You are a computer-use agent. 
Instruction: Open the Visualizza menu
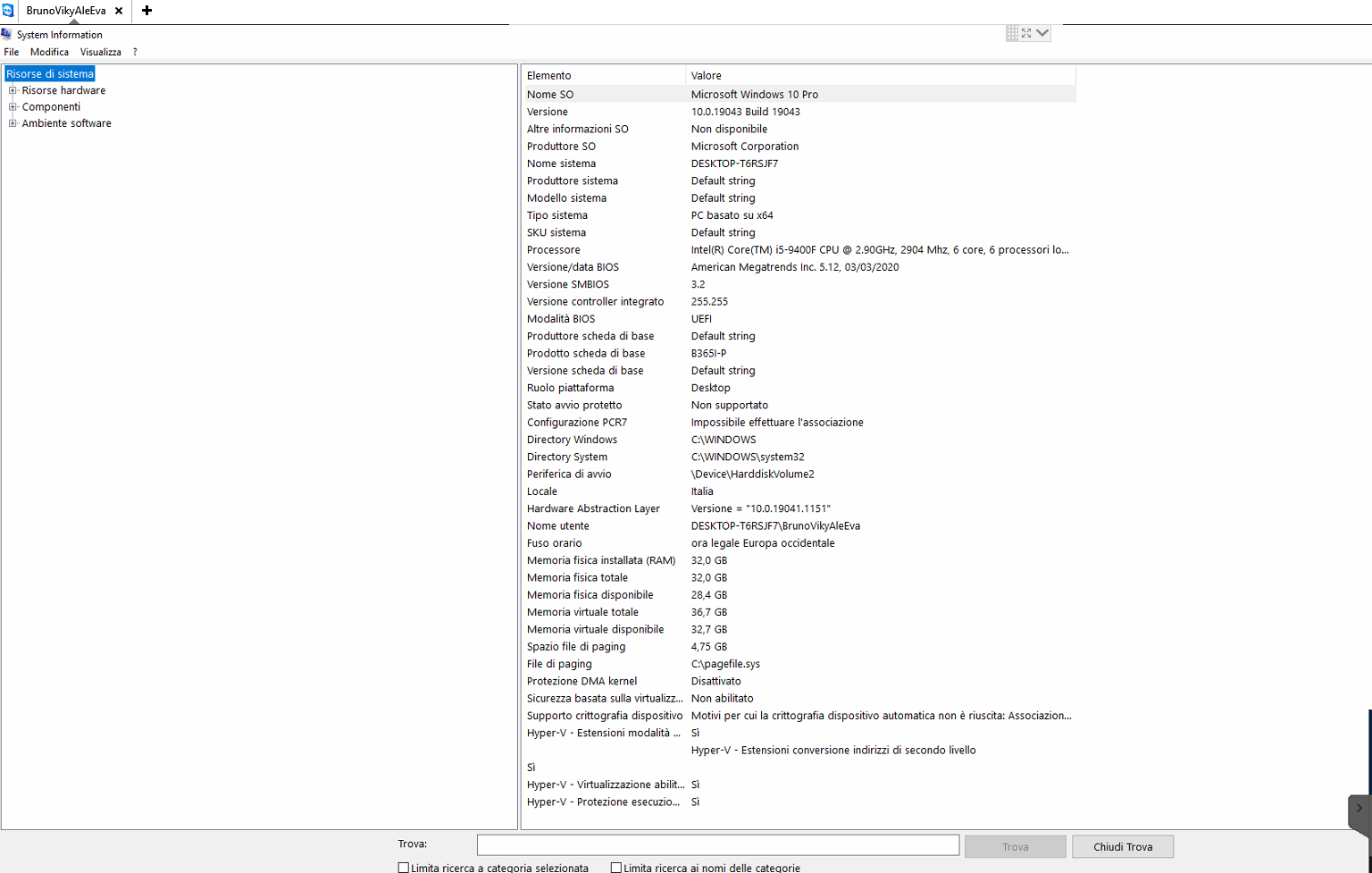tap(100, 52)
